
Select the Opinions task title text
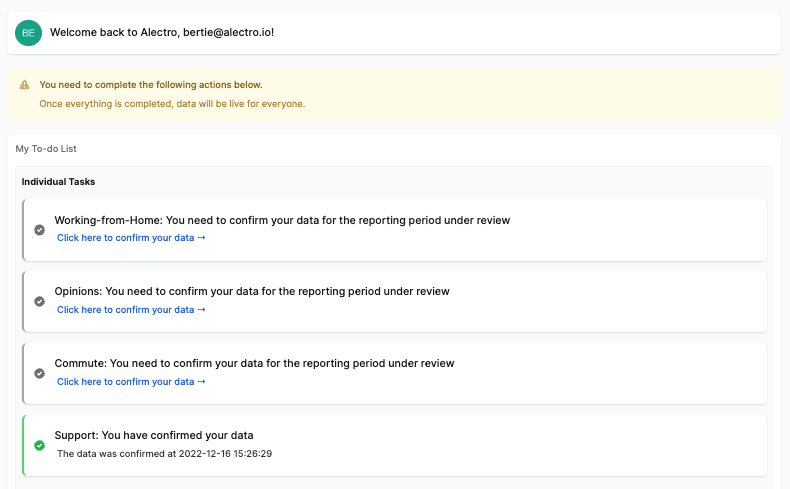click(252, 292)
